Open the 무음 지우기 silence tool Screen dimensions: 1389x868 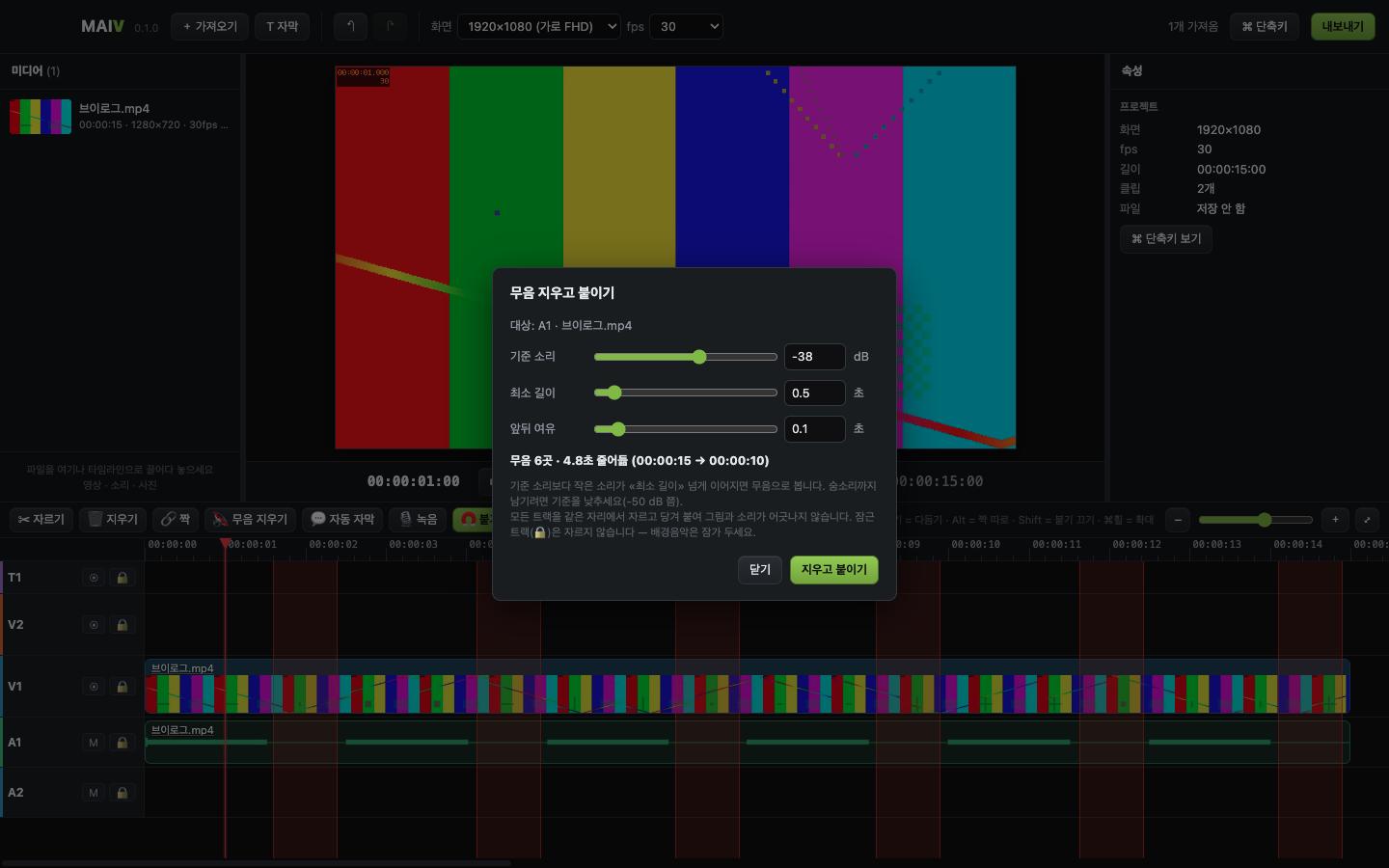click(x=250, y=520)
